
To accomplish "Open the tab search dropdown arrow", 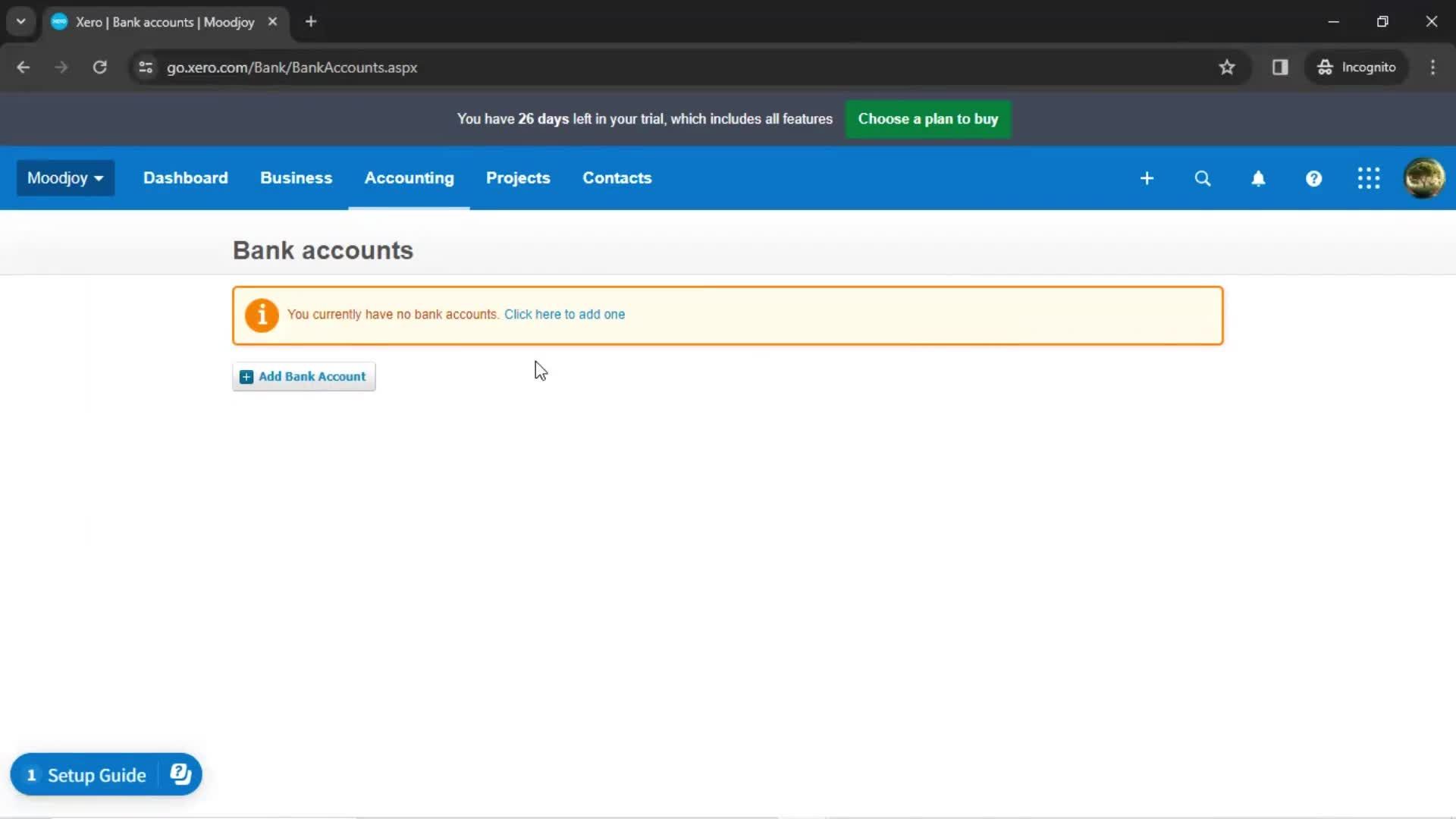I will click(21, 22).
